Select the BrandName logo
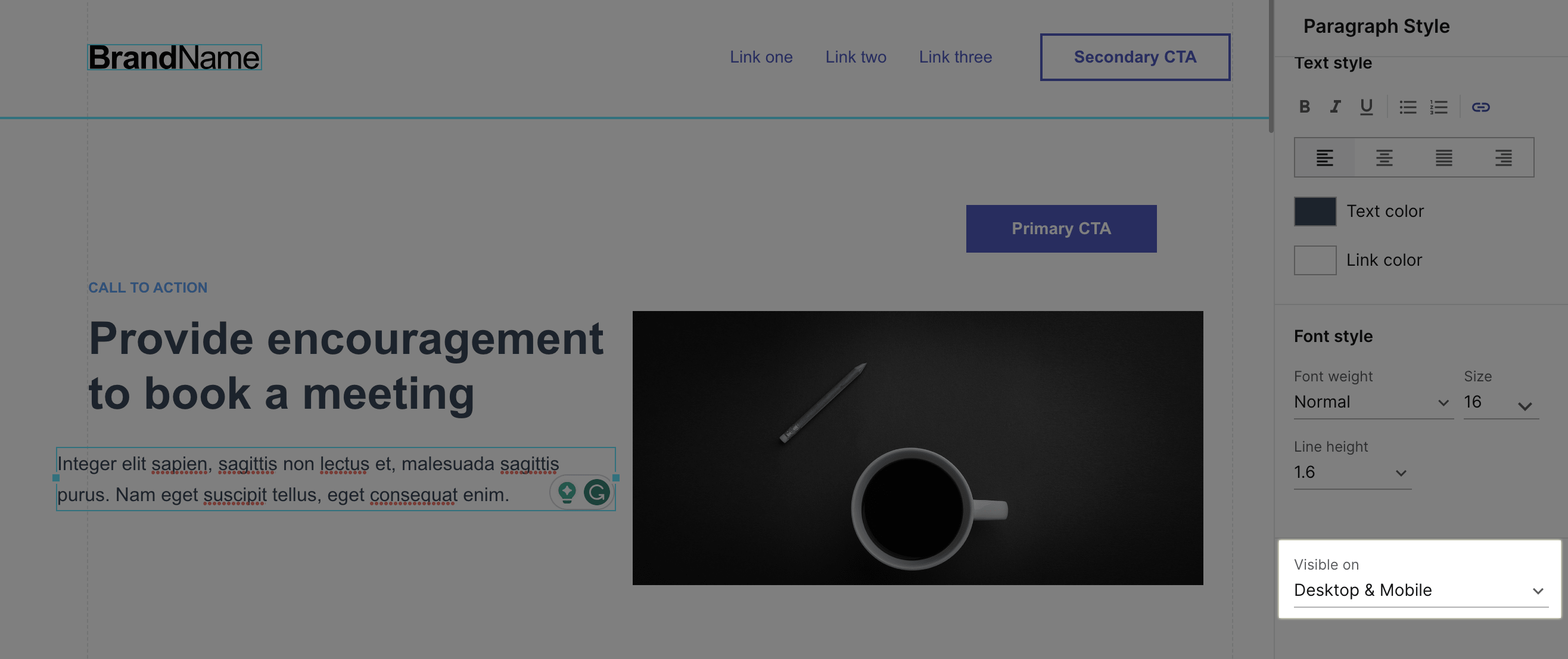Image resolution: width=1568 pixels, height=659 pixels. click(x=174, y=57)
